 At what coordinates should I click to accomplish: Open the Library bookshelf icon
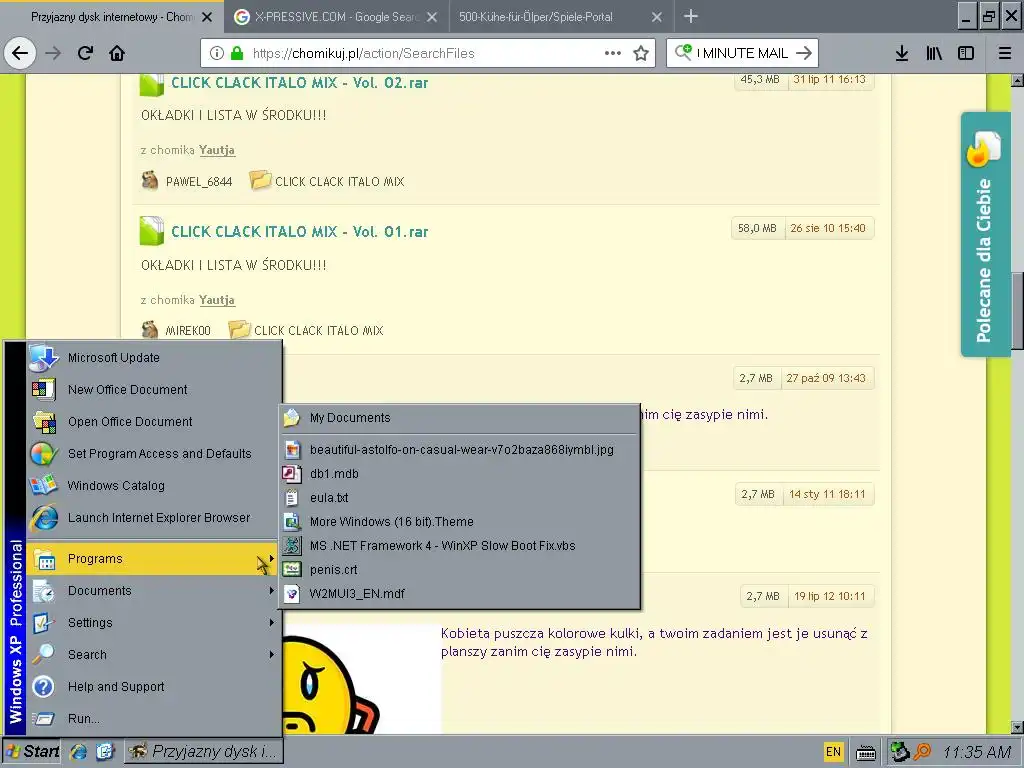[934, 53]
